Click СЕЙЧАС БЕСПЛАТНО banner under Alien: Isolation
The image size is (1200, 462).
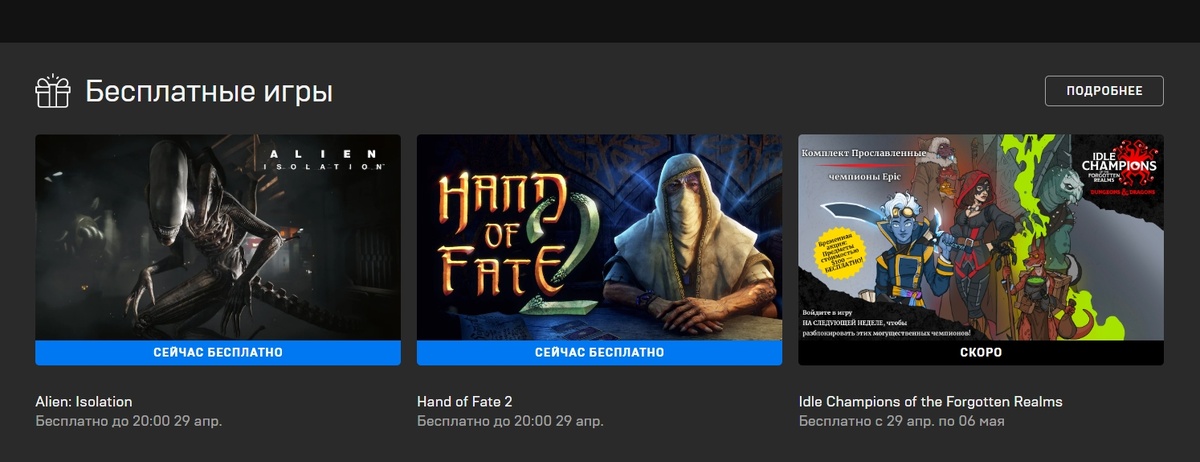click(x=218, y=353)
